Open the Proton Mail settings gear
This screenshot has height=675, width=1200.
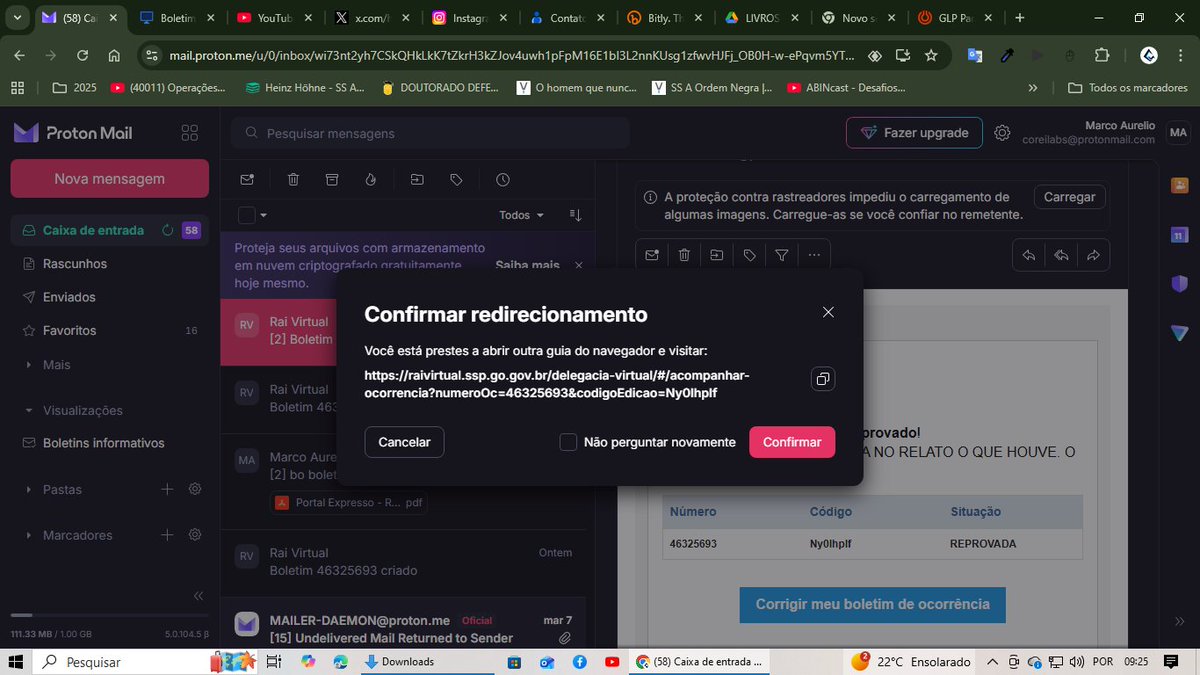click(1002, 133)
